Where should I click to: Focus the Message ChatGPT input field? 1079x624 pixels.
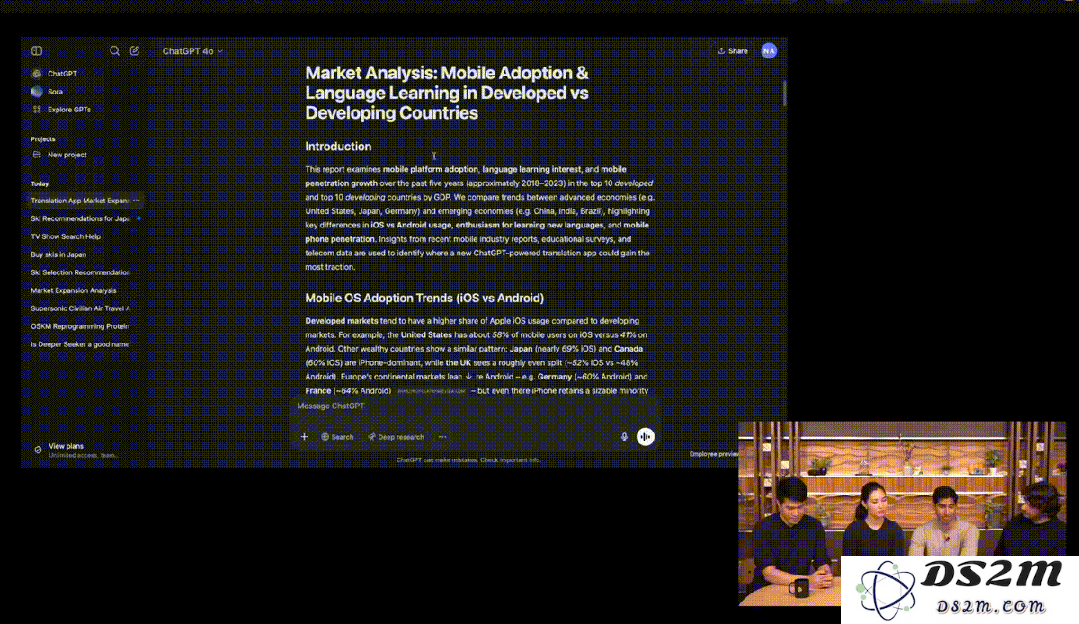[x=473, y=406]
